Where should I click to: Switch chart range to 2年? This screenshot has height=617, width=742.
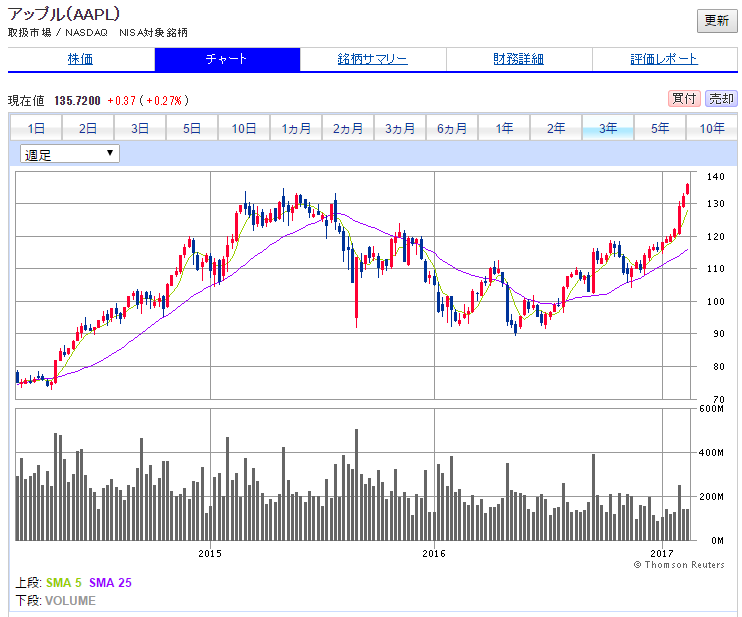point(556,128)
